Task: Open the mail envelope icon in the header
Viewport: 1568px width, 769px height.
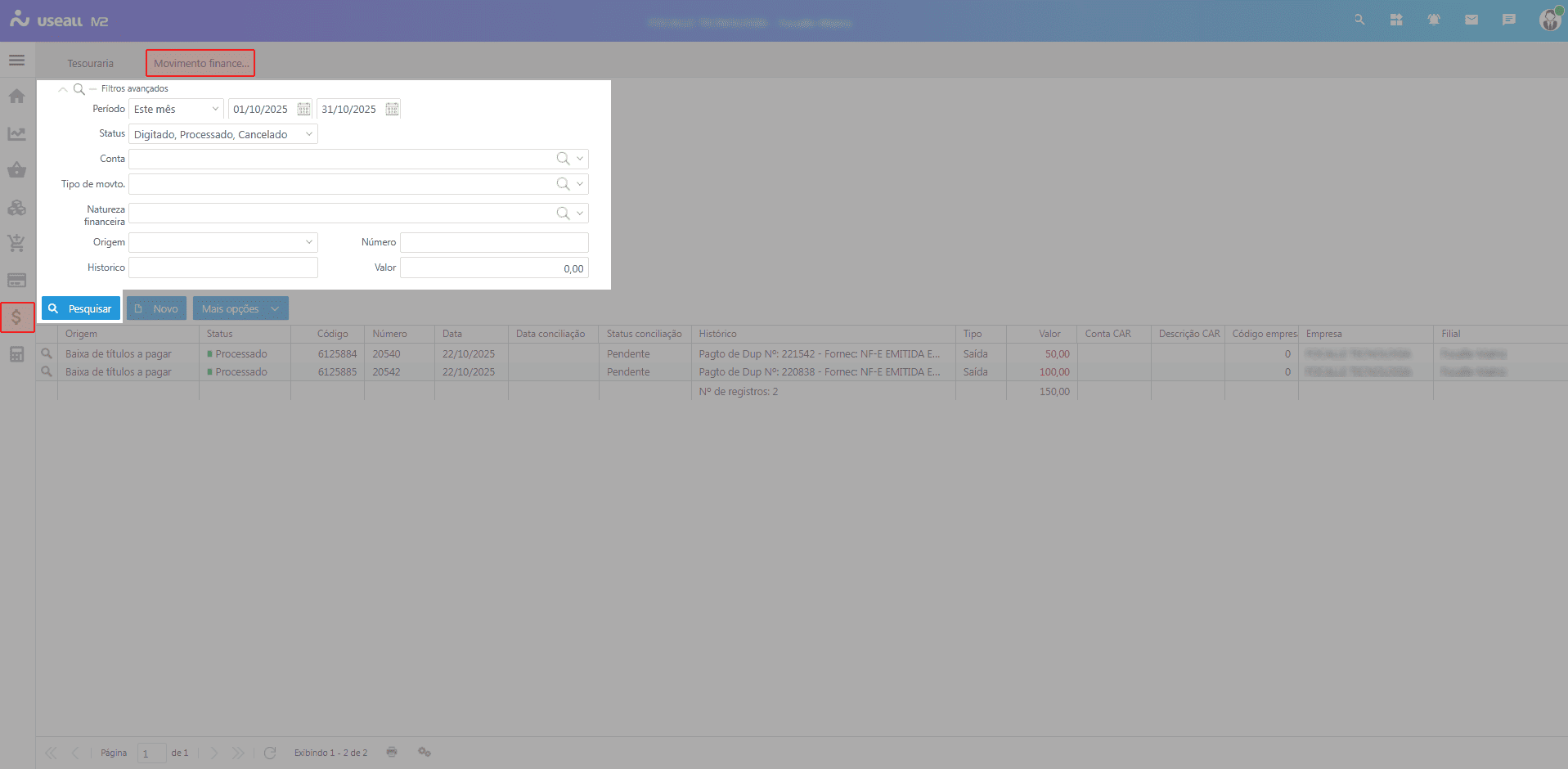Action: (x=1471, y=20)
